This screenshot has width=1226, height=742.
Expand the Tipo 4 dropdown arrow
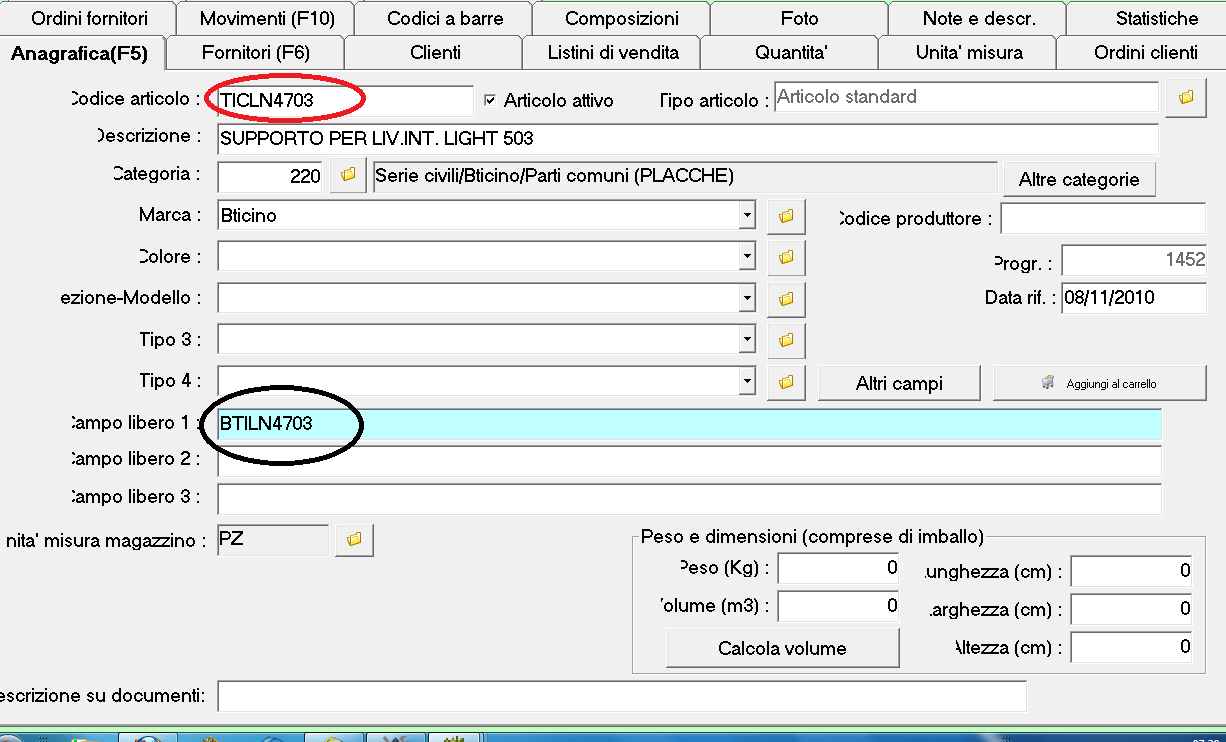(747, 380)
